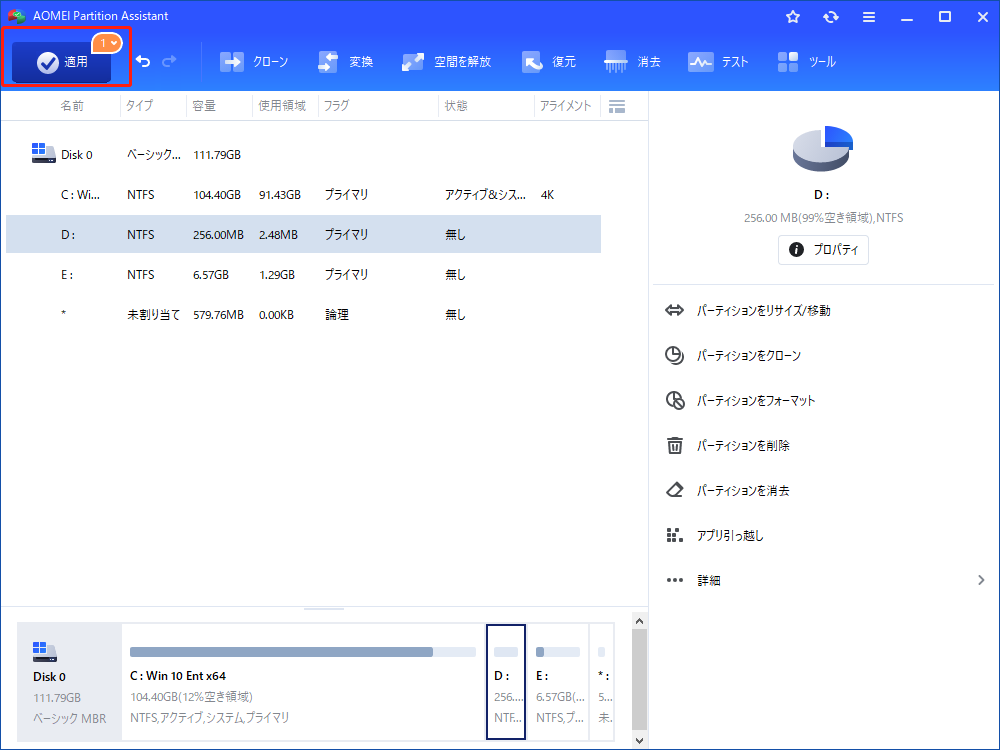Open the 変換 (Convert) menu
The image size is (1000, 750).
tap(346, 62)
